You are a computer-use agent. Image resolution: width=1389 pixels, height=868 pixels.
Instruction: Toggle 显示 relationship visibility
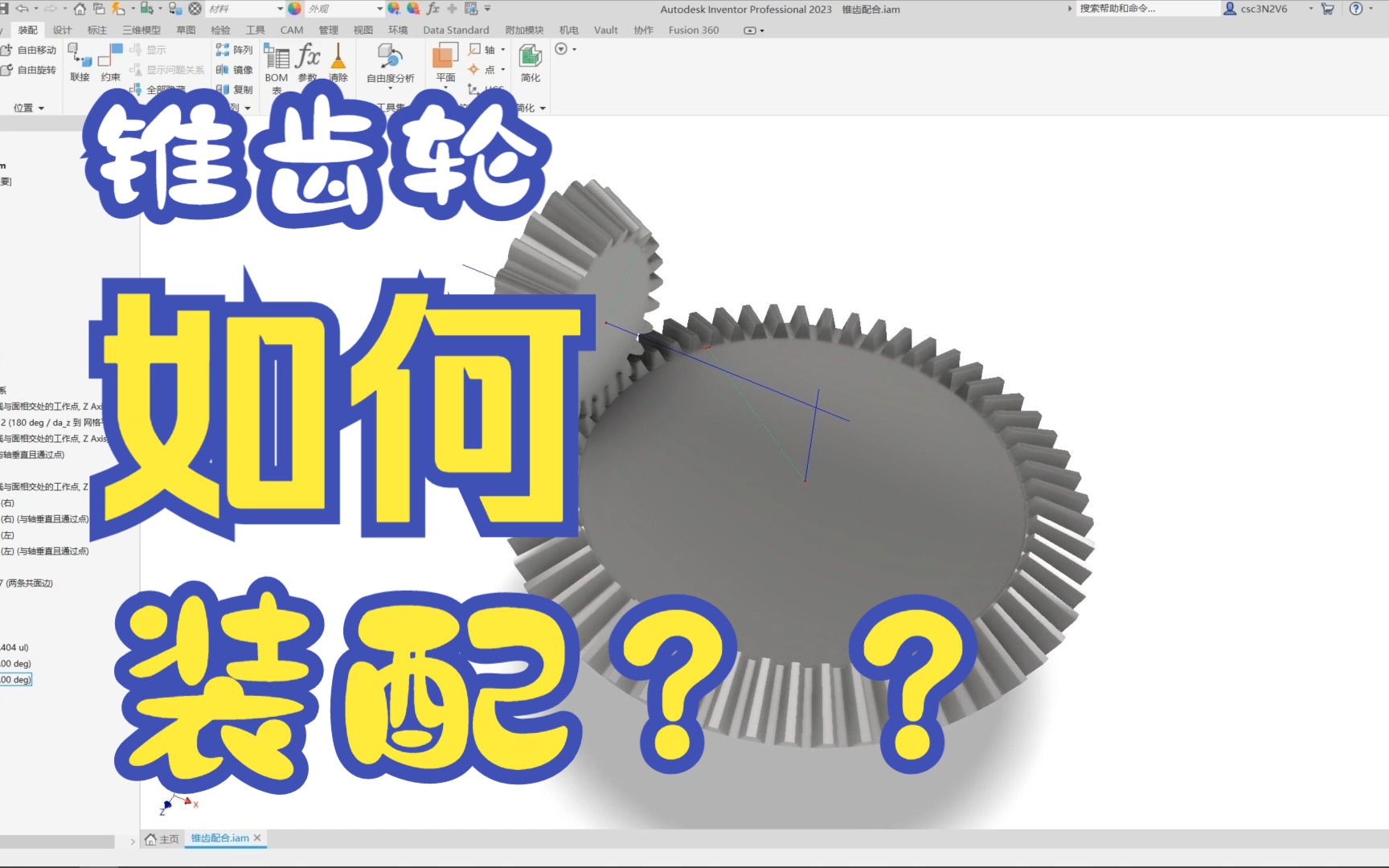(x=157, y=49)
